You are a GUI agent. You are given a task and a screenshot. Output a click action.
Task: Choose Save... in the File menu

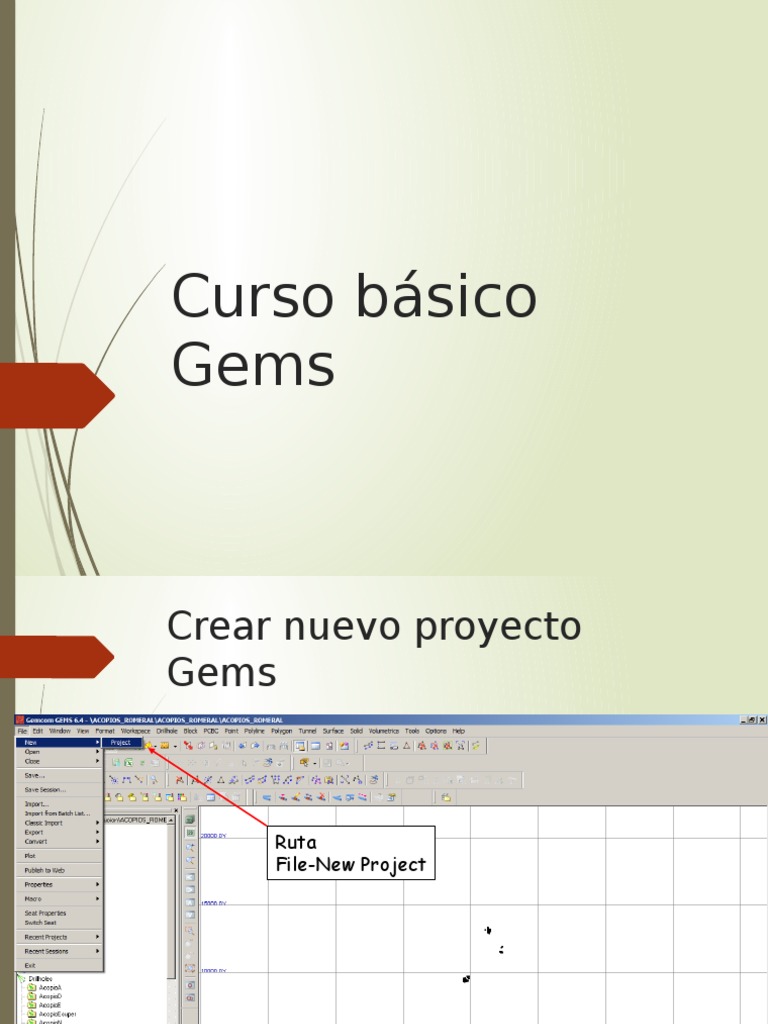tap(59, 775)
